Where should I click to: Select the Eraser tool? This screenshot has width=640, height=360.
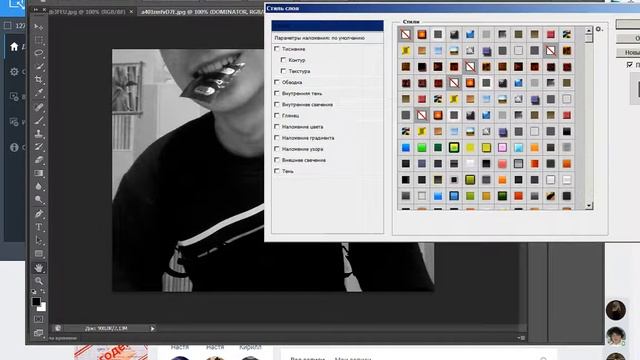[x=39, y=160]
